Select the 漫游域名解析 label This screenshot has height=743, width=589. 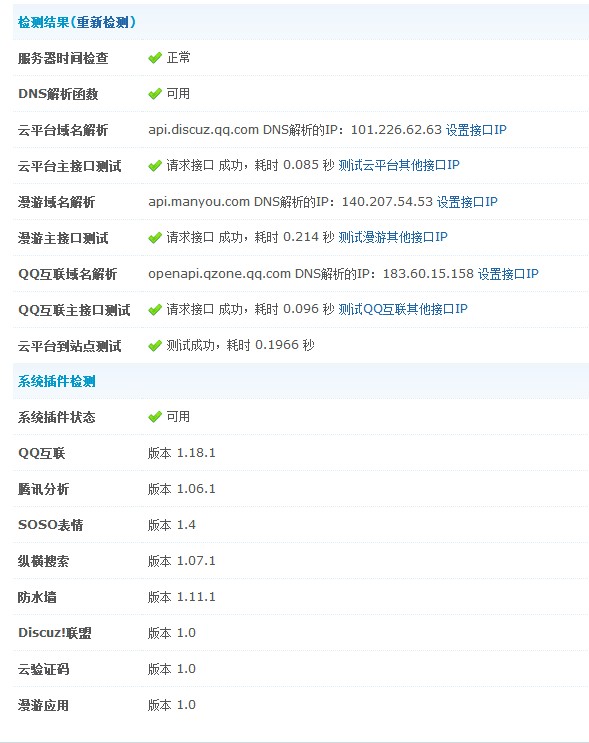[x=56, y=202]
